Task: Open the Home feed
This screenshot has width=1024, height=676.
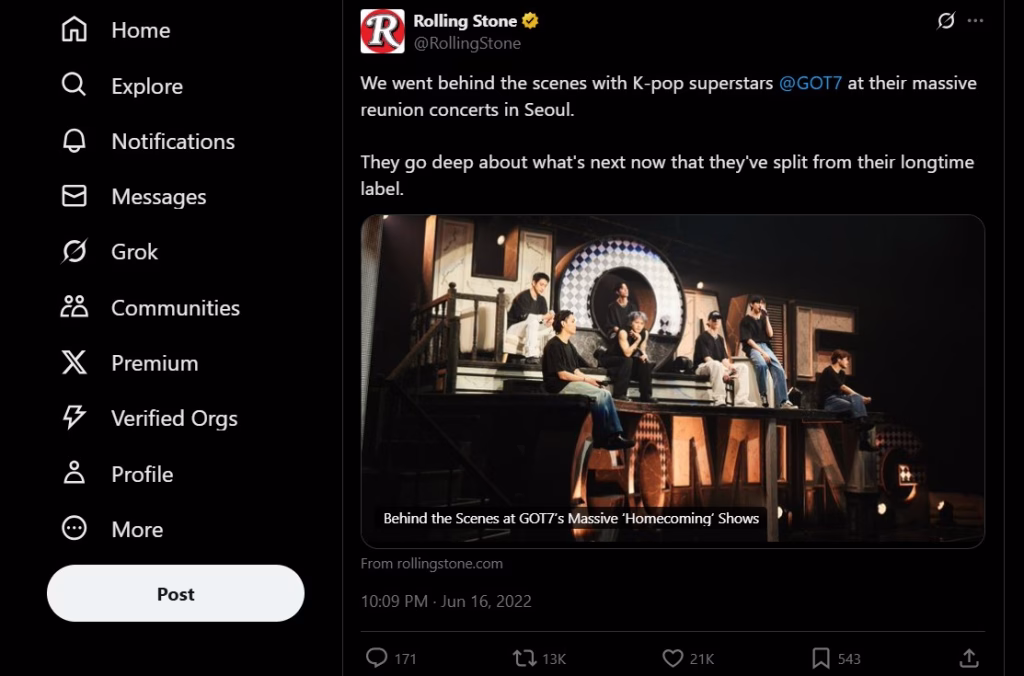Action: (x=139, y=30)
